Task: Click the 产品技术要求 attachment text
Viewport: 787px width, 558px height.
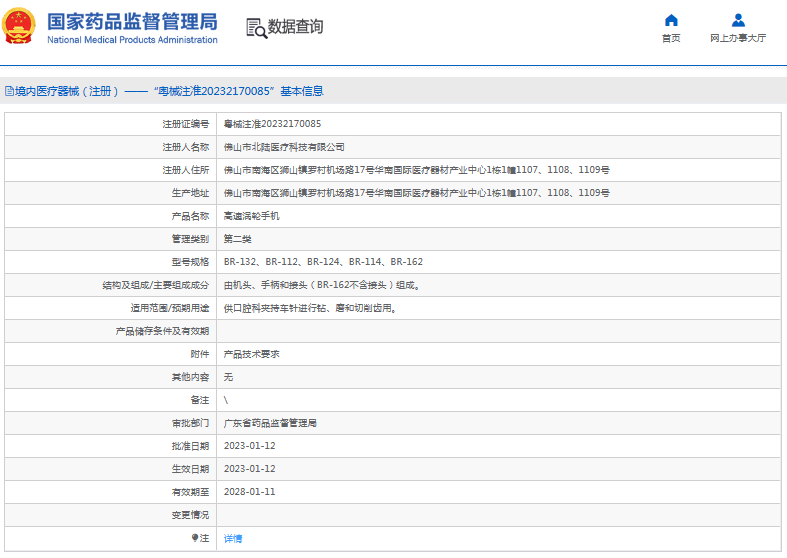Action: (251, 354)
